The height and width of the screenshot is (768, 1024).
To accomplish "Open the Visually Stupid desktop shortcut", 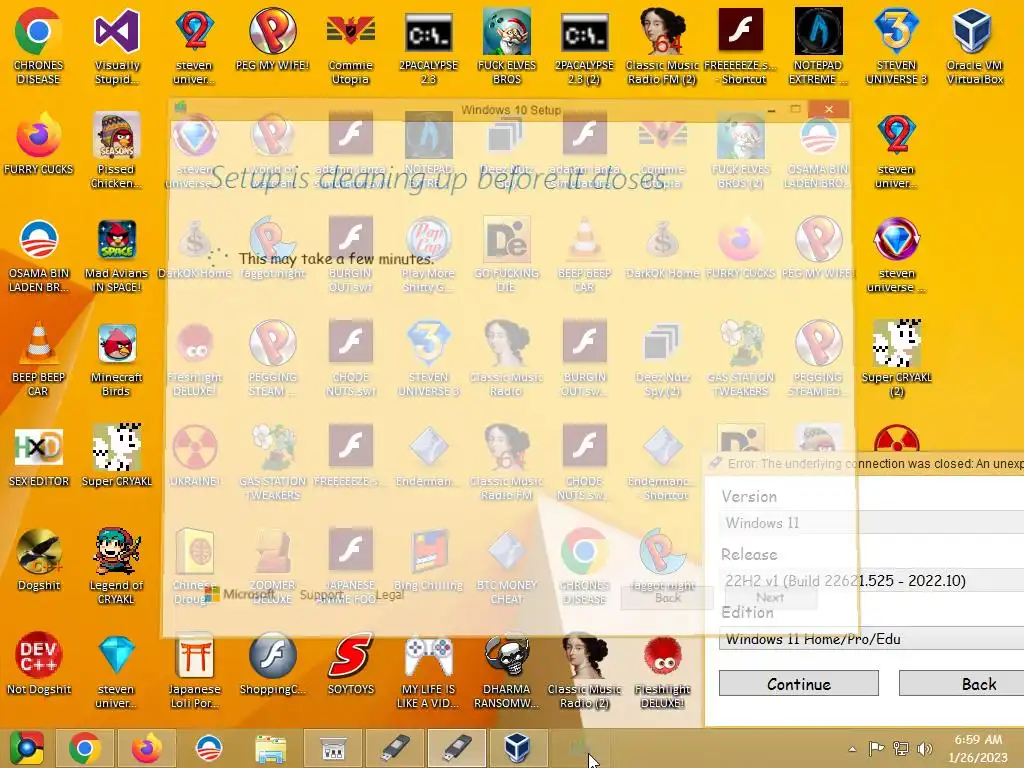I will pos(117,47).
